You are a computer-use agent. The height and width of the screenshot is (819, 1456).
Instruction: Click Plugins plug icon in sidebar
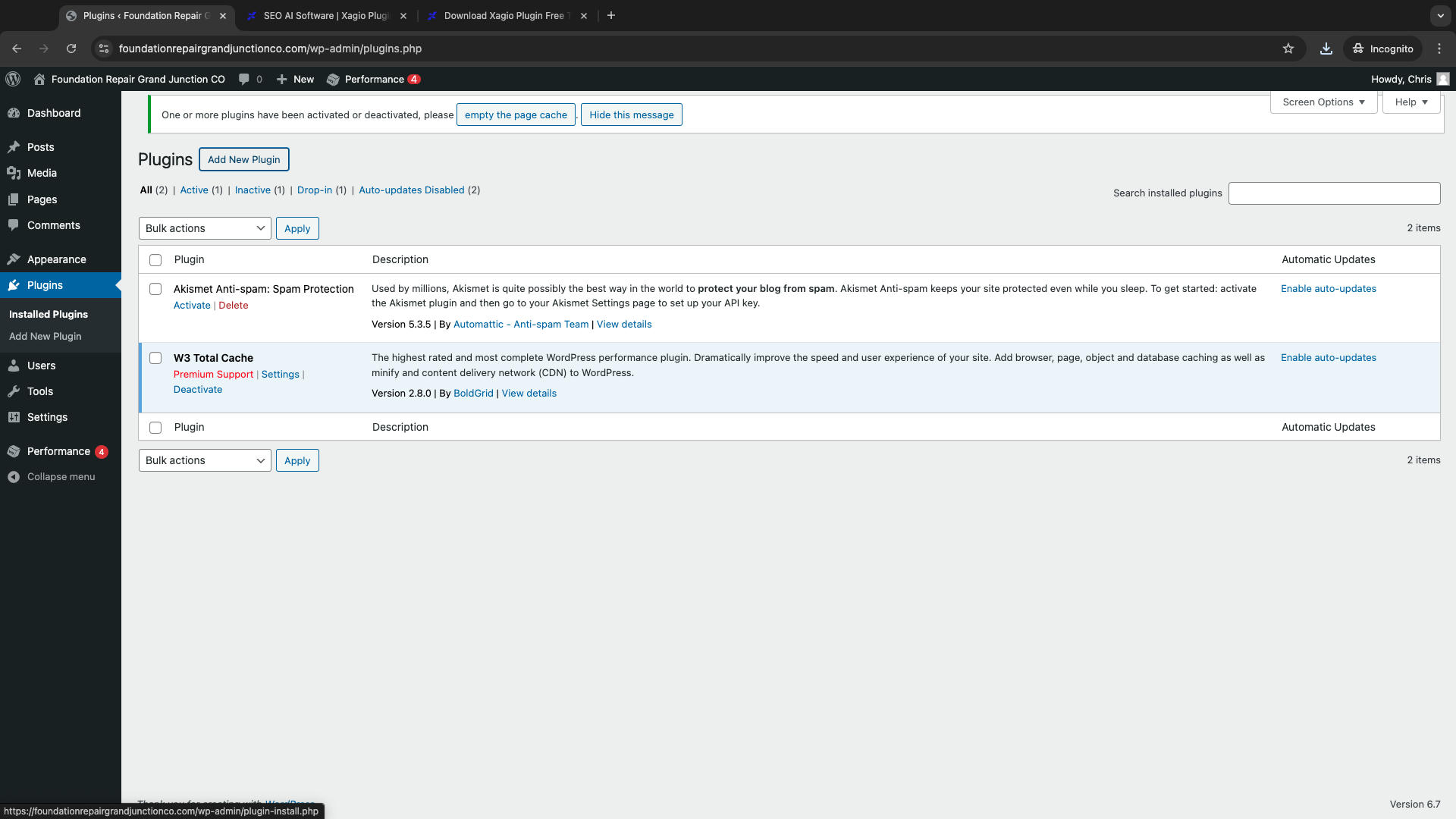coord(14,285)
